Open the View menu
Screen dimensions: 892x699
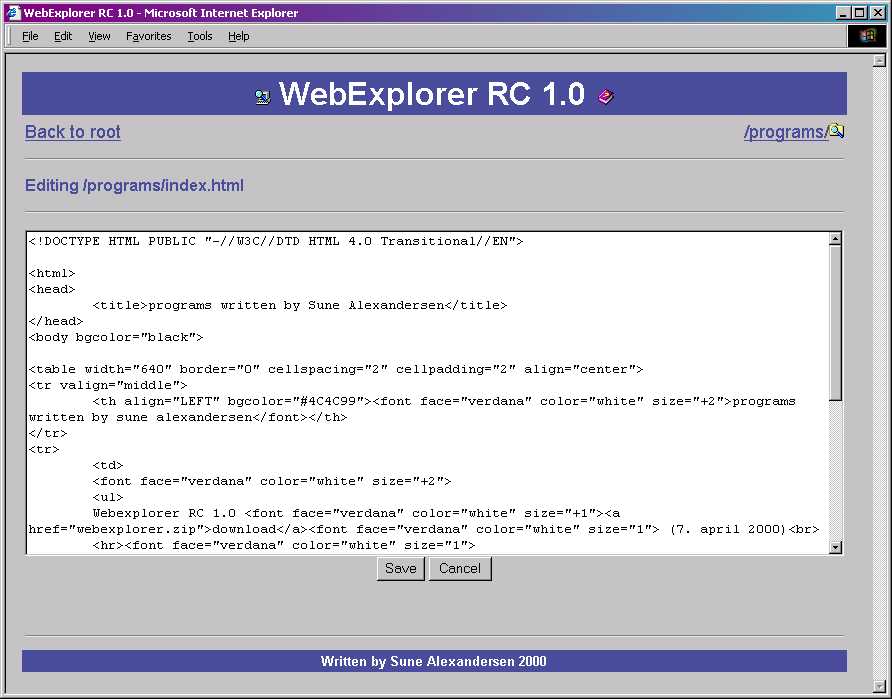pyautogui.click(x=99, y=36)
